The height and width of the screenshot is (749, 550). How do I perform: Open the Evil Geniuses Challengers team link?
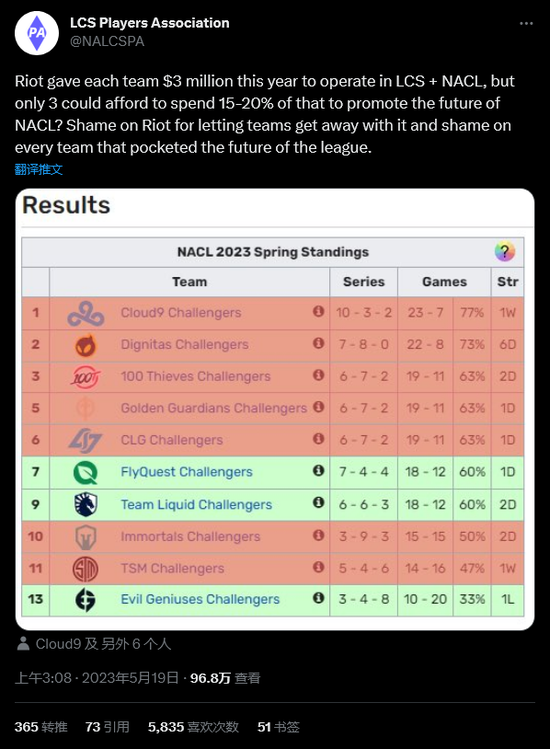pyautogui.click(x=200, y=599)
